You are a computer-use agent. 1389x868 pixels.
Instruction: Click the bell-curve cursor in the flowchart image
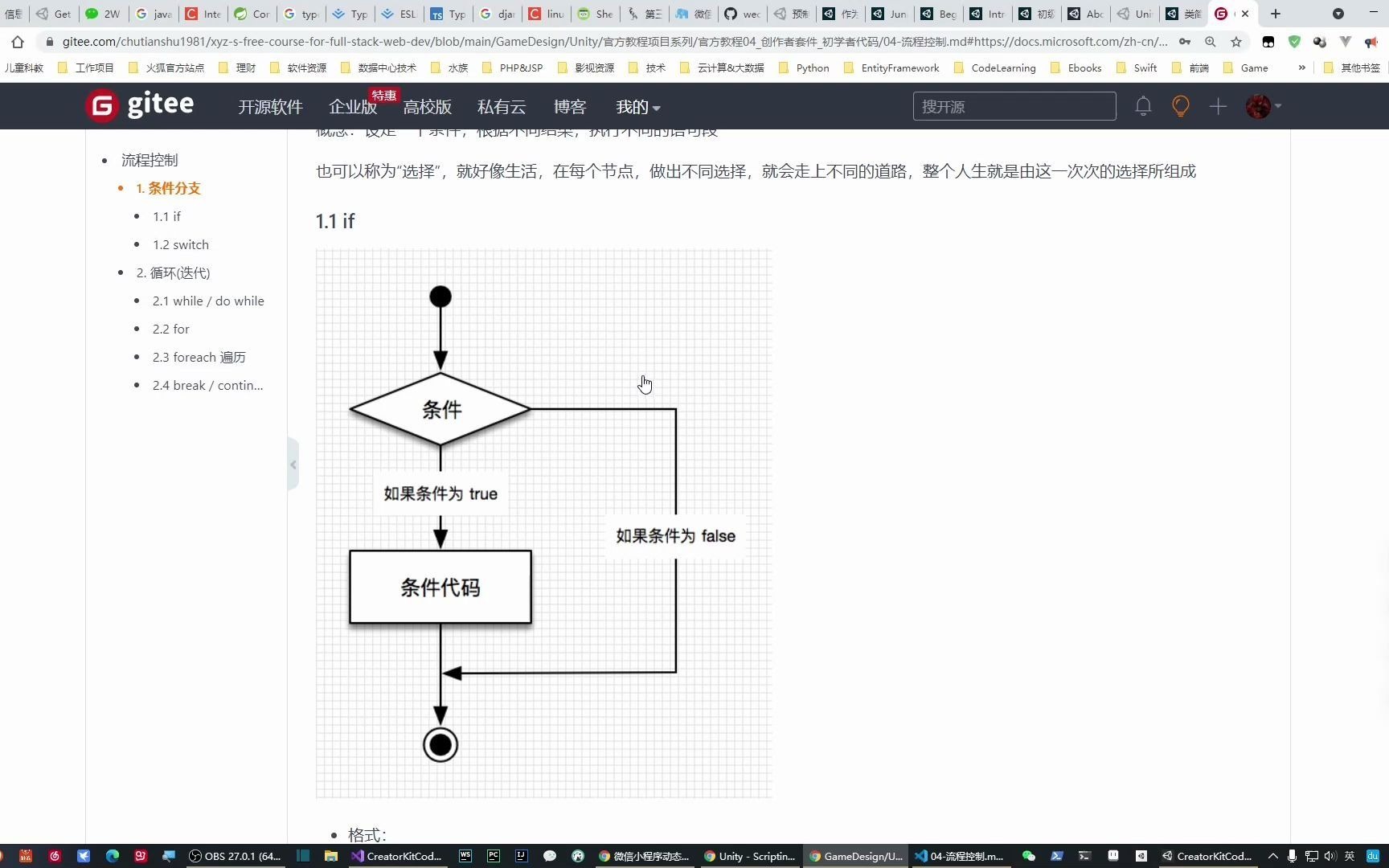tap(645, 383)
